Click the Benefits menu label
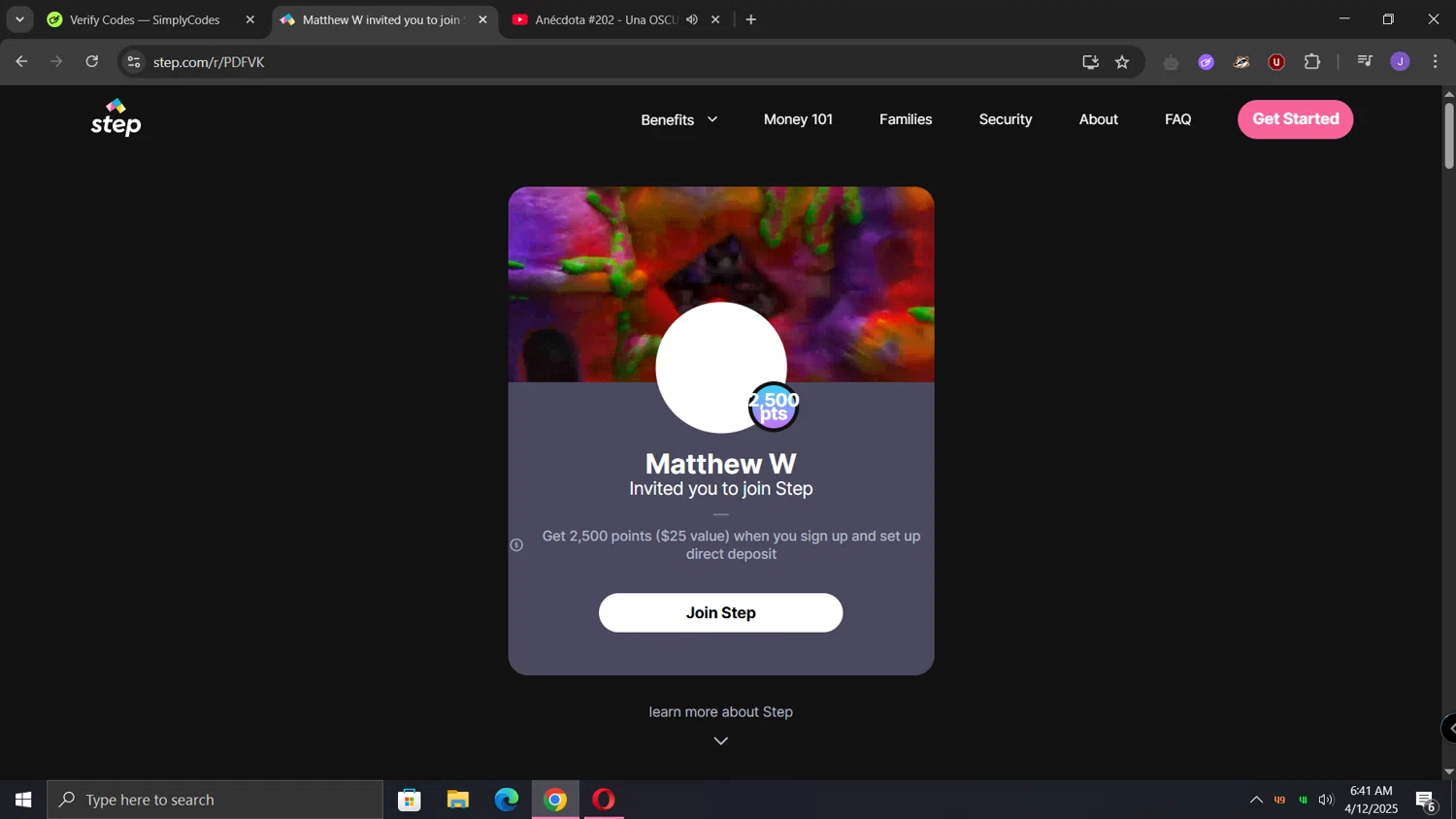1456x819 pixels. [667, 119]
